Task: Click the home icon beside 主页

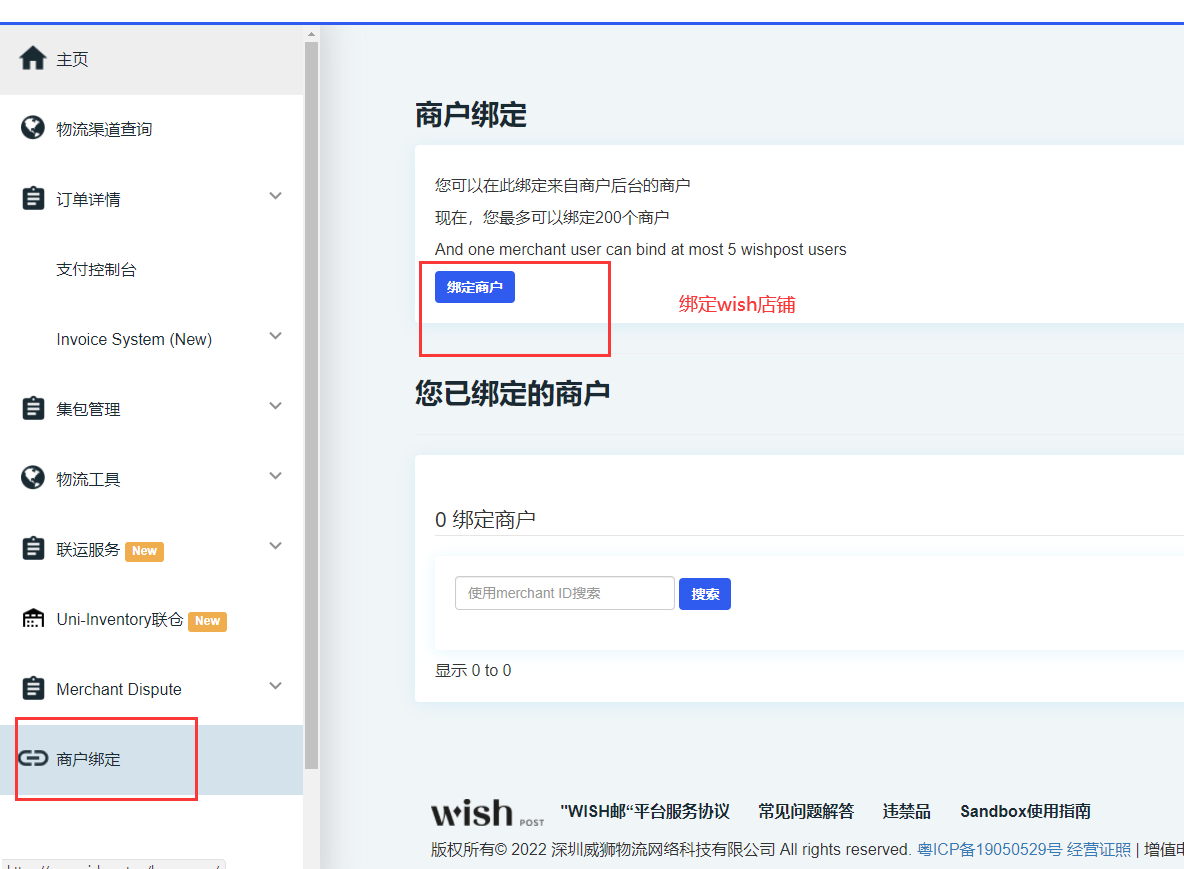Action: (x=33, y=59)
